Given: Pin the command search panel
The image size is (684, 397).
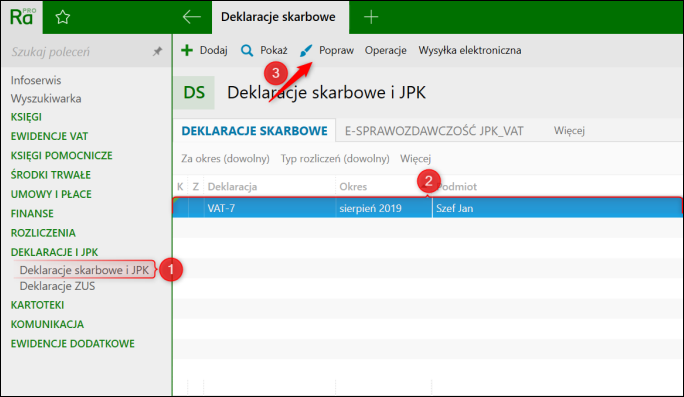Looking at the screenshot, I should tap(157, 51).
